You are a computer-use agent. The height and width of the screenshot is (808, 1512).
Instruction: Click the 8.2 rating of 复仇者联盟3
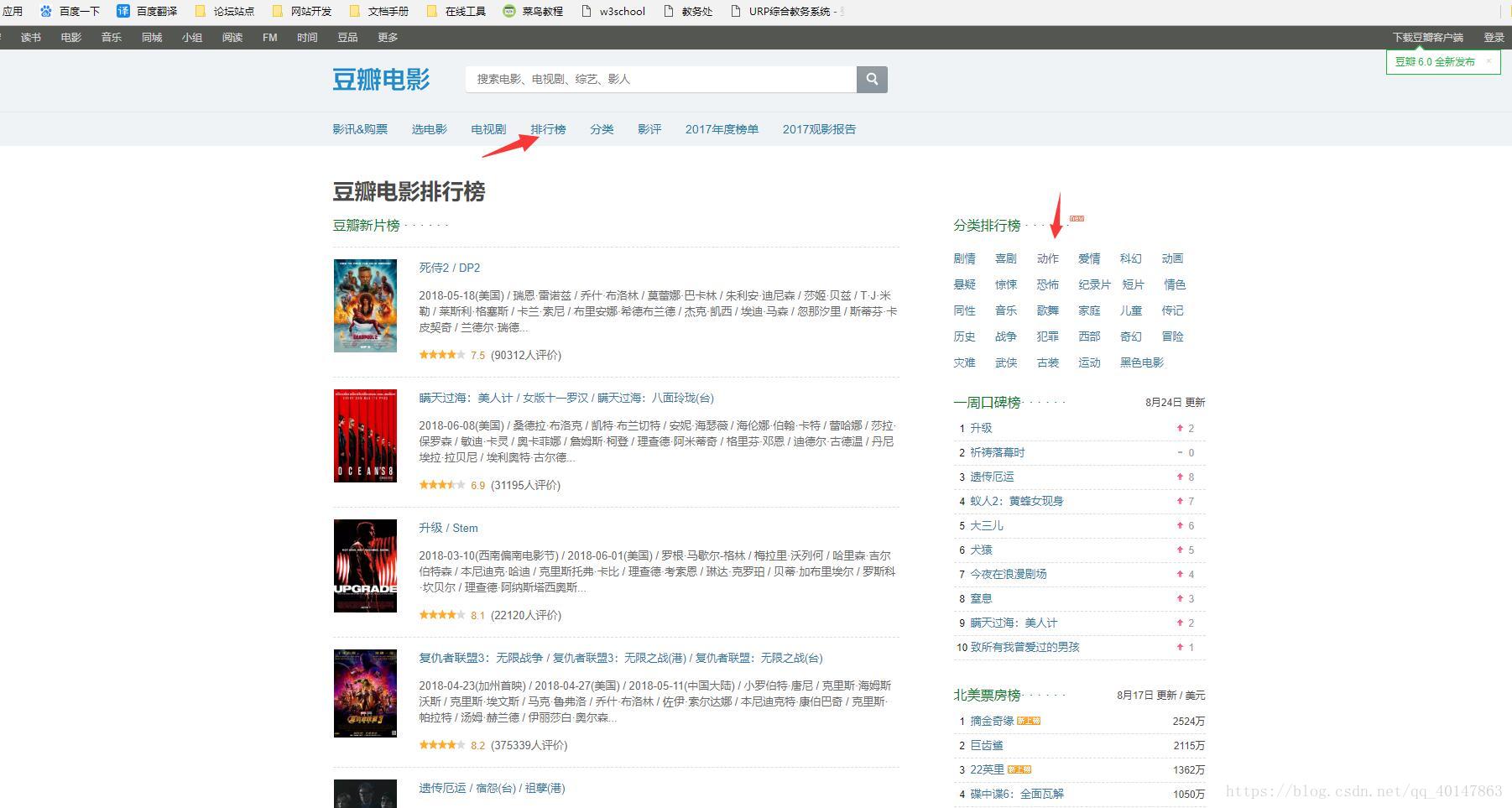[478, 745]
